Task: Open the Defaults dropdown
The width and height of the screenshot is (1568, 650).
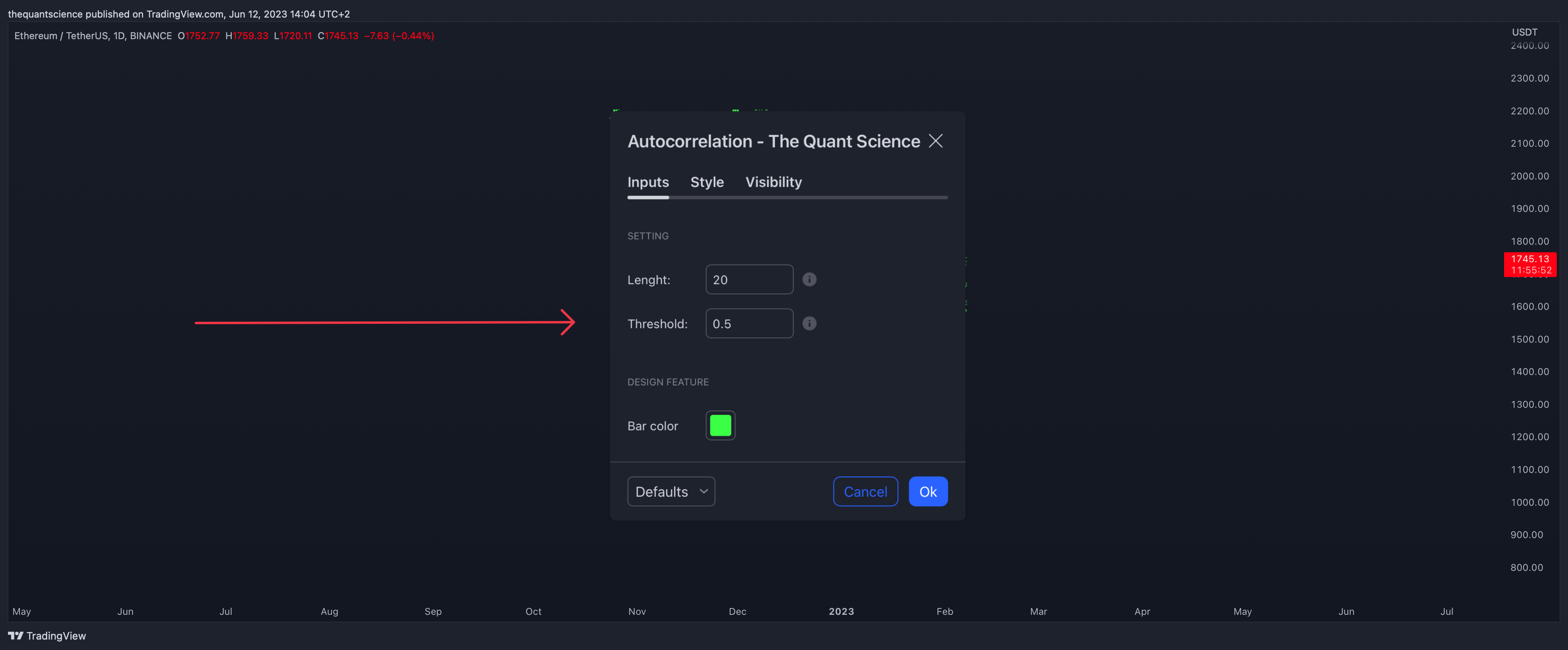Action: pyautogui.click(x=671, y=492)
